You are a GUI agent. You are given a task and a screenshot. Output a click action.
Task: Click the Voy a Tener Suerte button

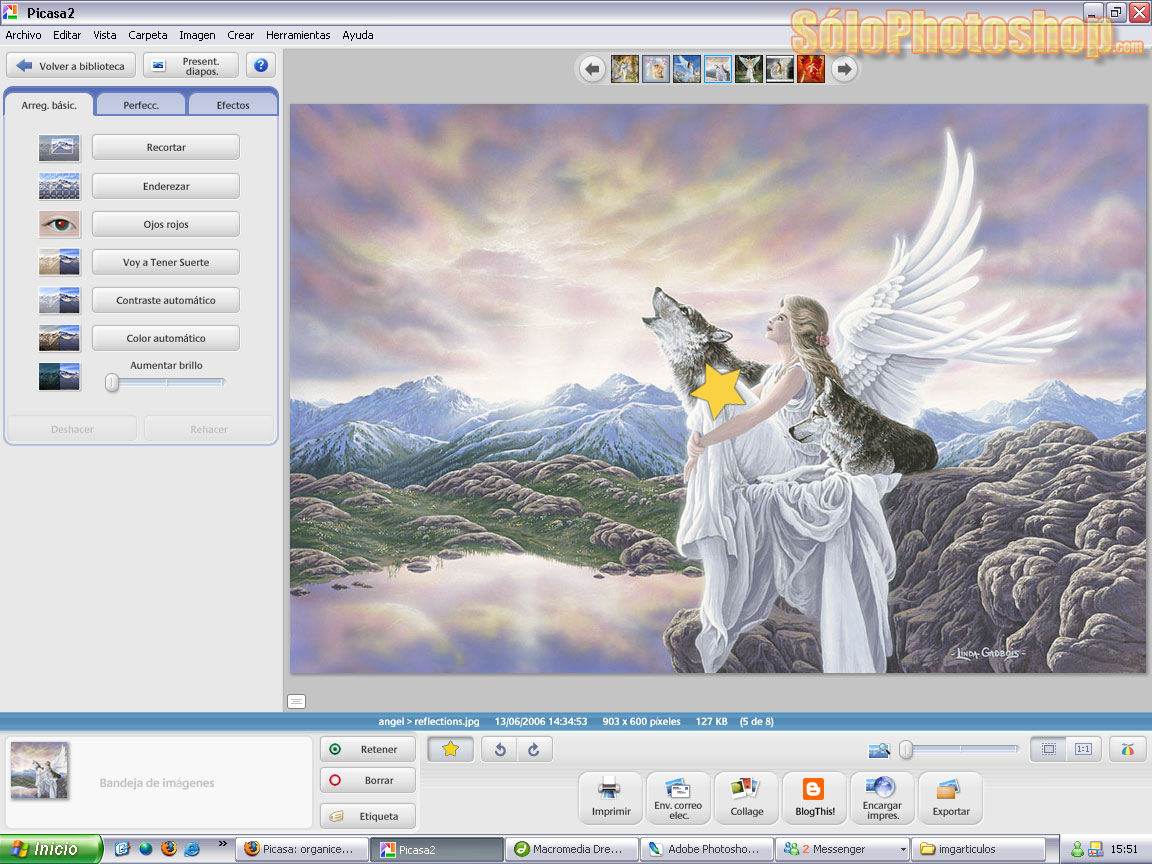click(166, 262)
